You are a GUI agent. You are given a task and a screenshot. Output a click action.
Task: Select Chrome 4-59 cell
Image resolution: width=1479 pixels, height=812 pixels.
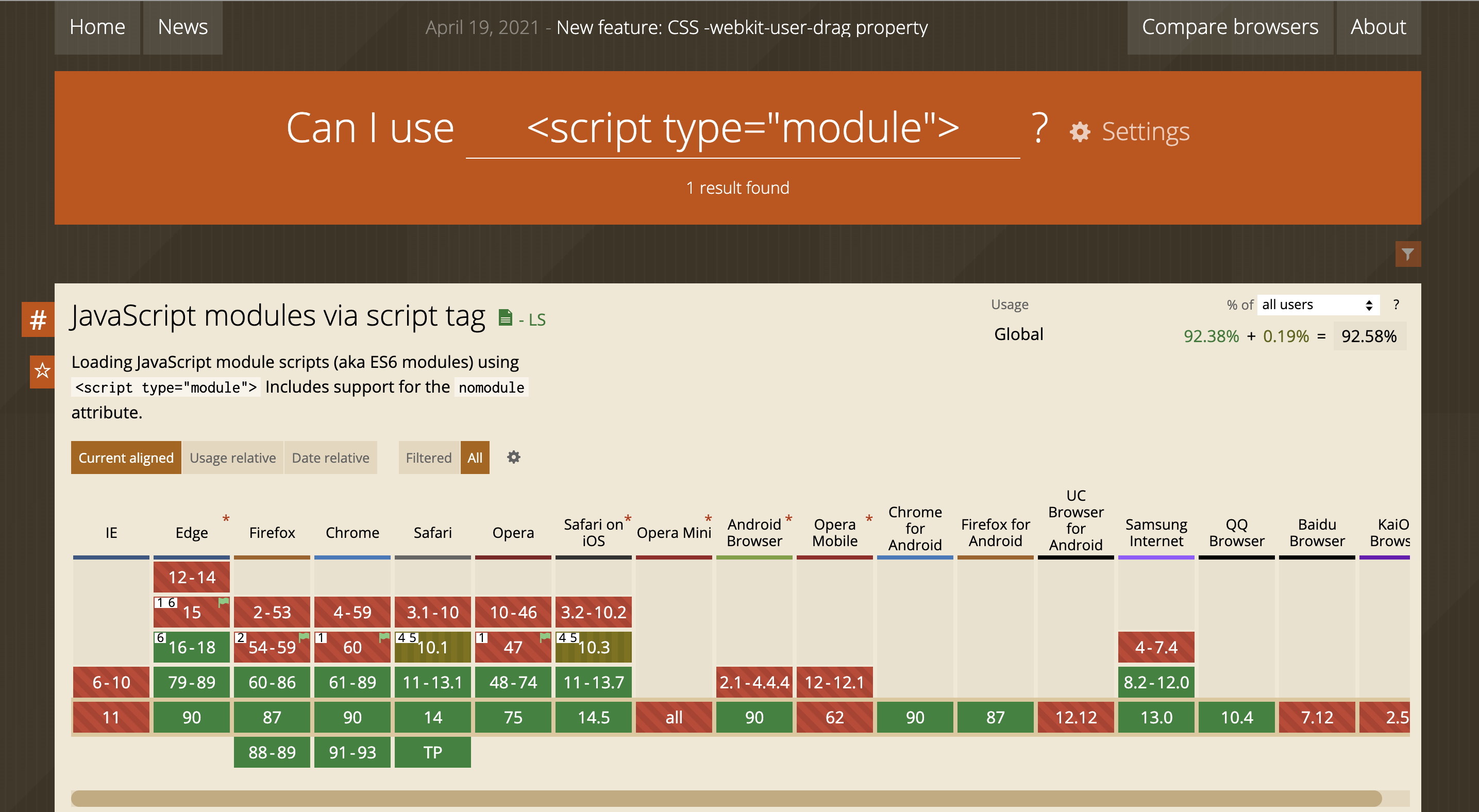[352, 612]
